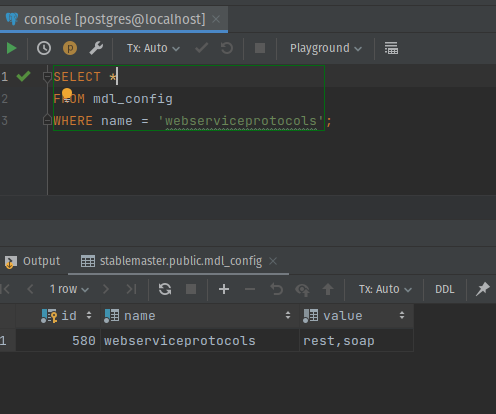Screen dimensions: 496x414
Task: Expand the 1 row page size dropdown
Action: [x=69, y=289]
